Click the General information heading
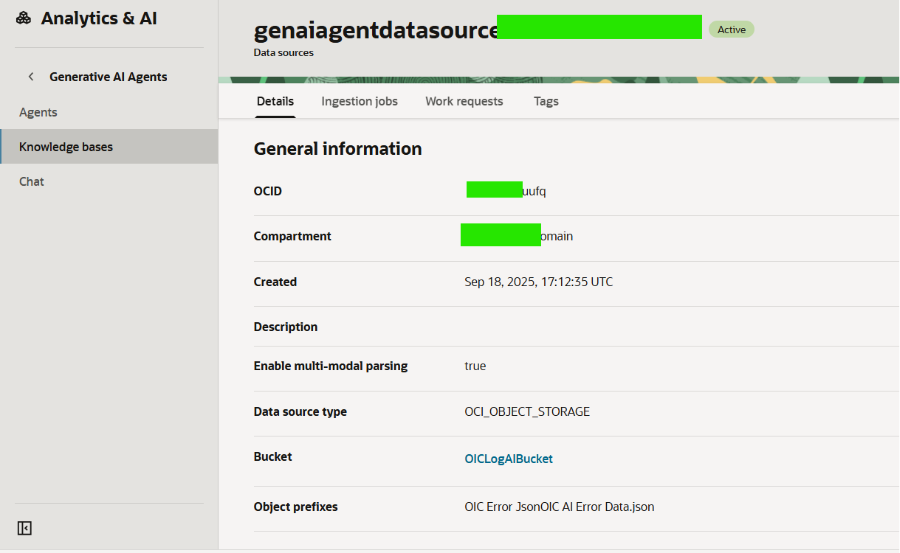The image size is (900, 553). coord(338,149)
